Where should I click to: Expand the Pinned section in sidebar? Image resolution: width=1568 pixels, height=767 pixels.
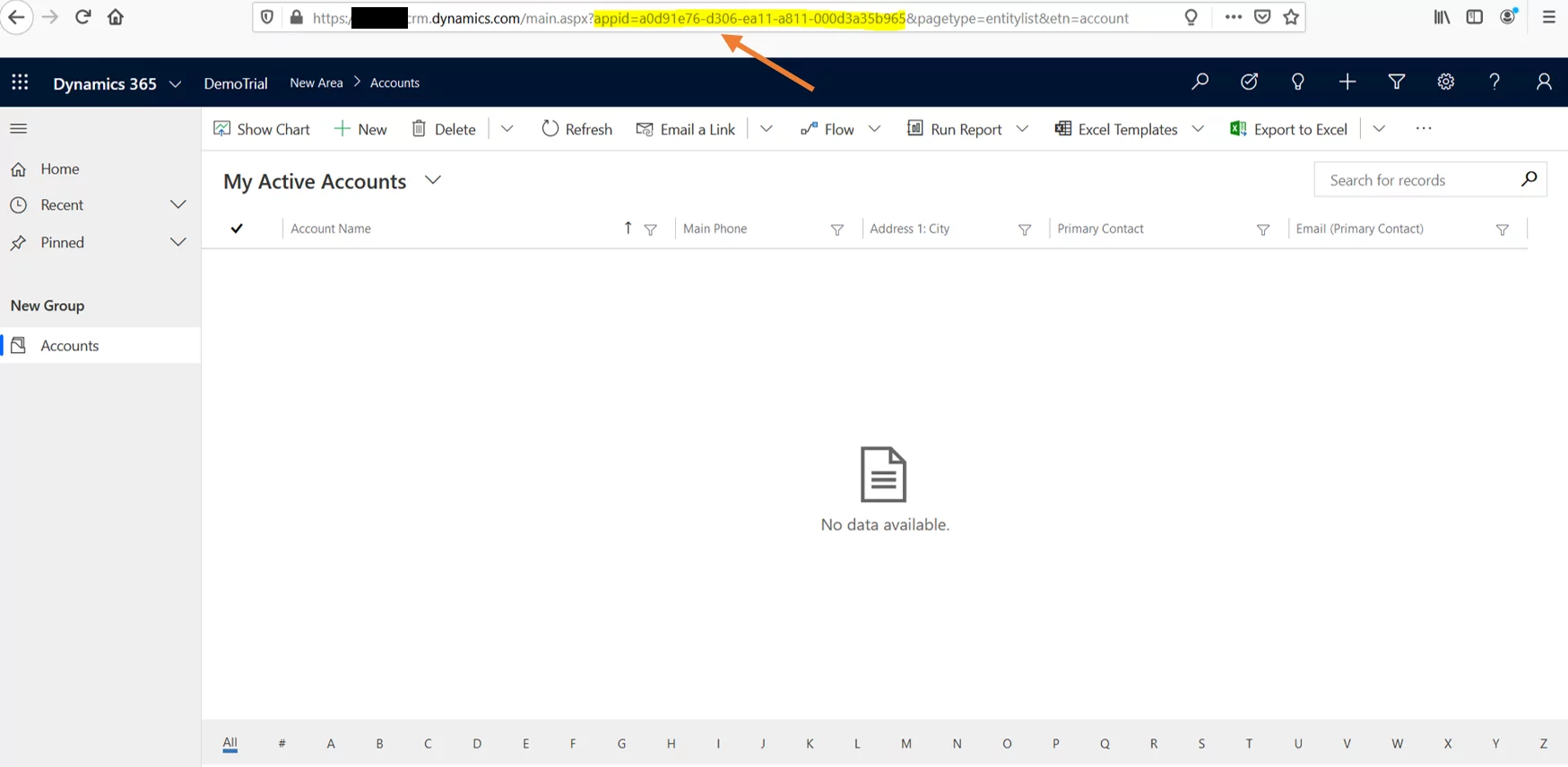point(178,242)
